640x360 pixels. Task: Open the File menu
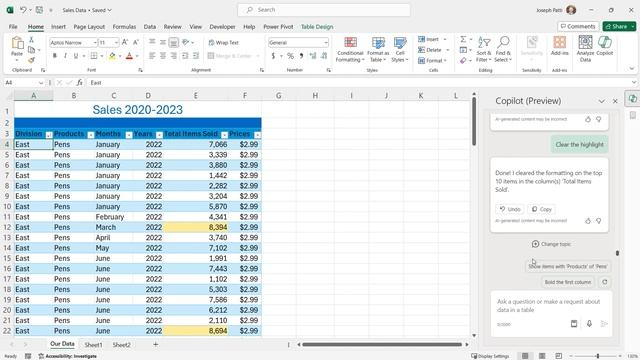(13, 27)
